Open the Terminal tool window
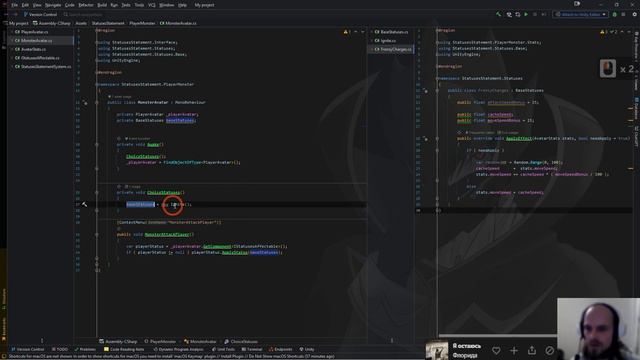The height and width of the screenshot is (360, 640). (252, 349)
